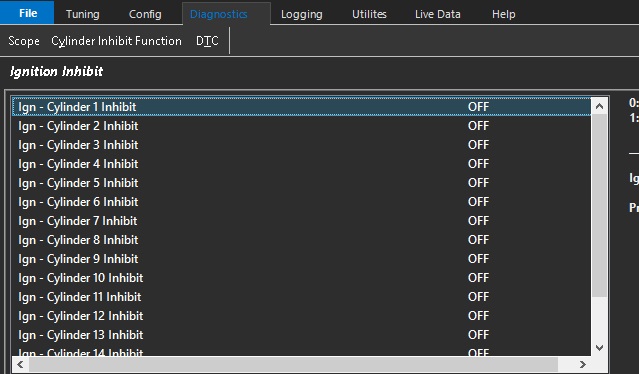Open the File menu
The width and height of the screenshot is (639, 374).
pyautogui.click(x=27, y=13)
